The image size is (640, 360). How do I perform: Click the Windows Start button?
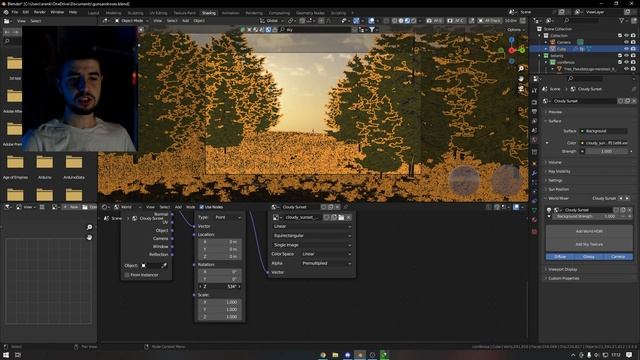(6, 355)
